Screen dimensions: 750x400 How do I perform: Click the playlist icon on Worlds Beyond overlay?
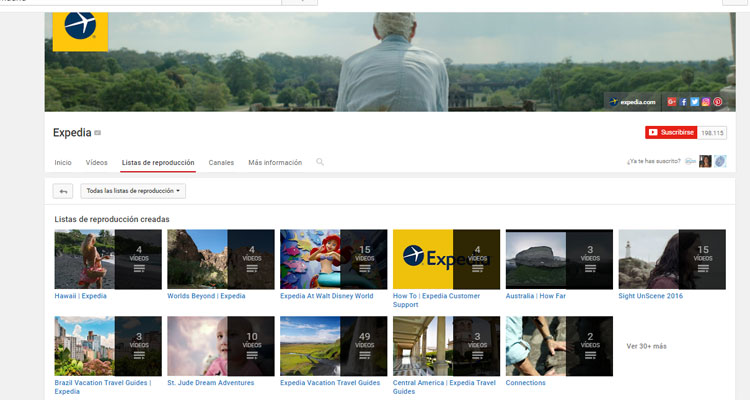(x=252, y=268)
